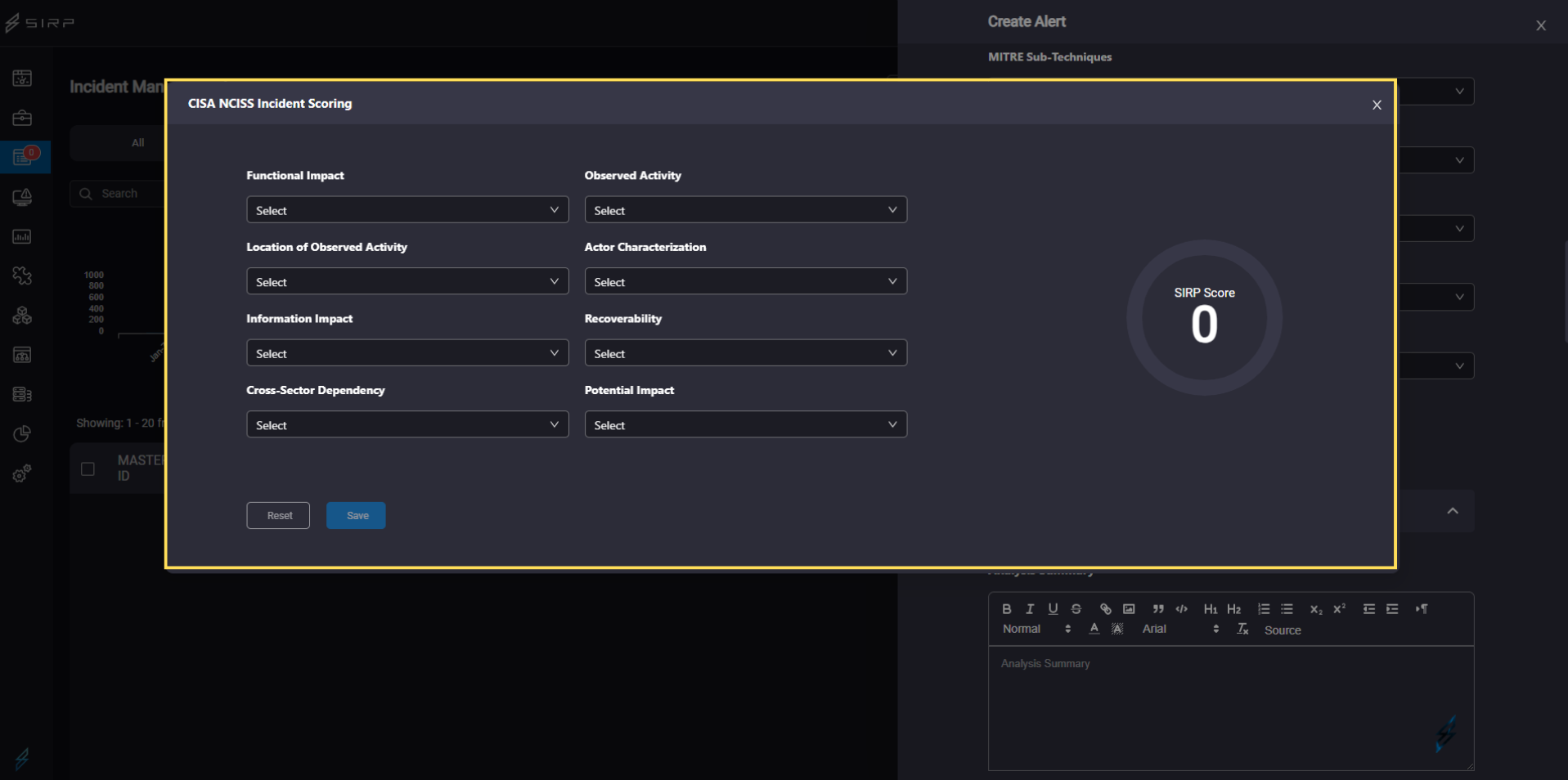Open the dashboard icon in left sidebar
Screen dimensions: 1568x780
22,78
